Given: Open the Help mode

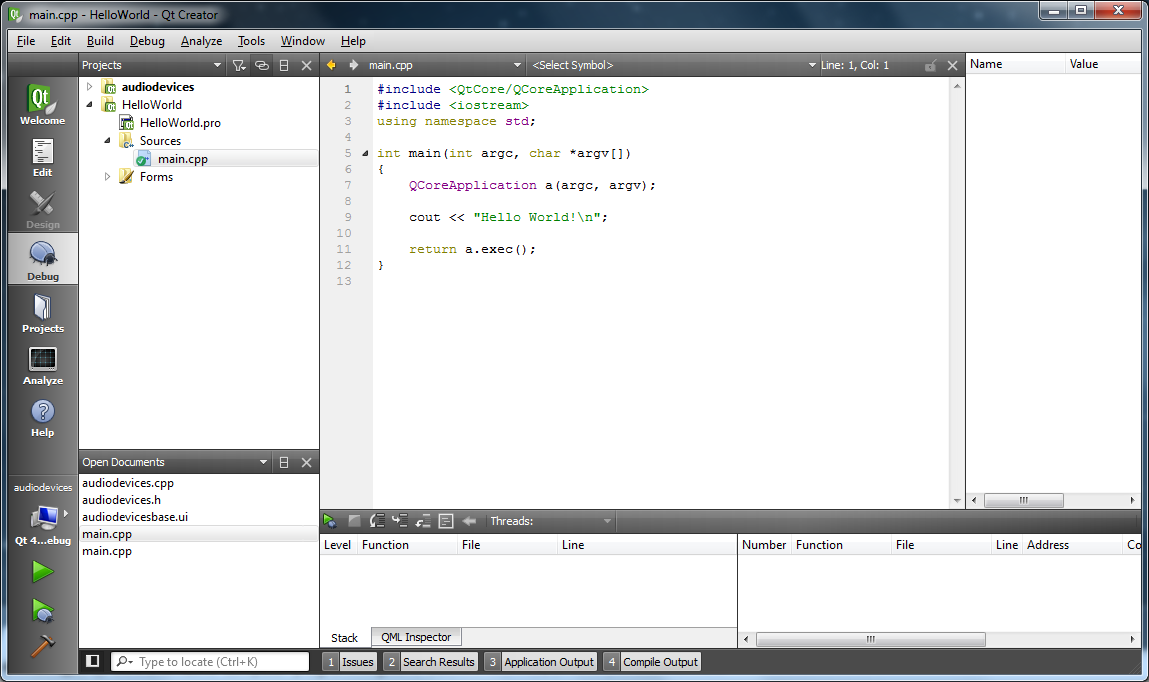Looking at the screenshot, I should (43, 417).
